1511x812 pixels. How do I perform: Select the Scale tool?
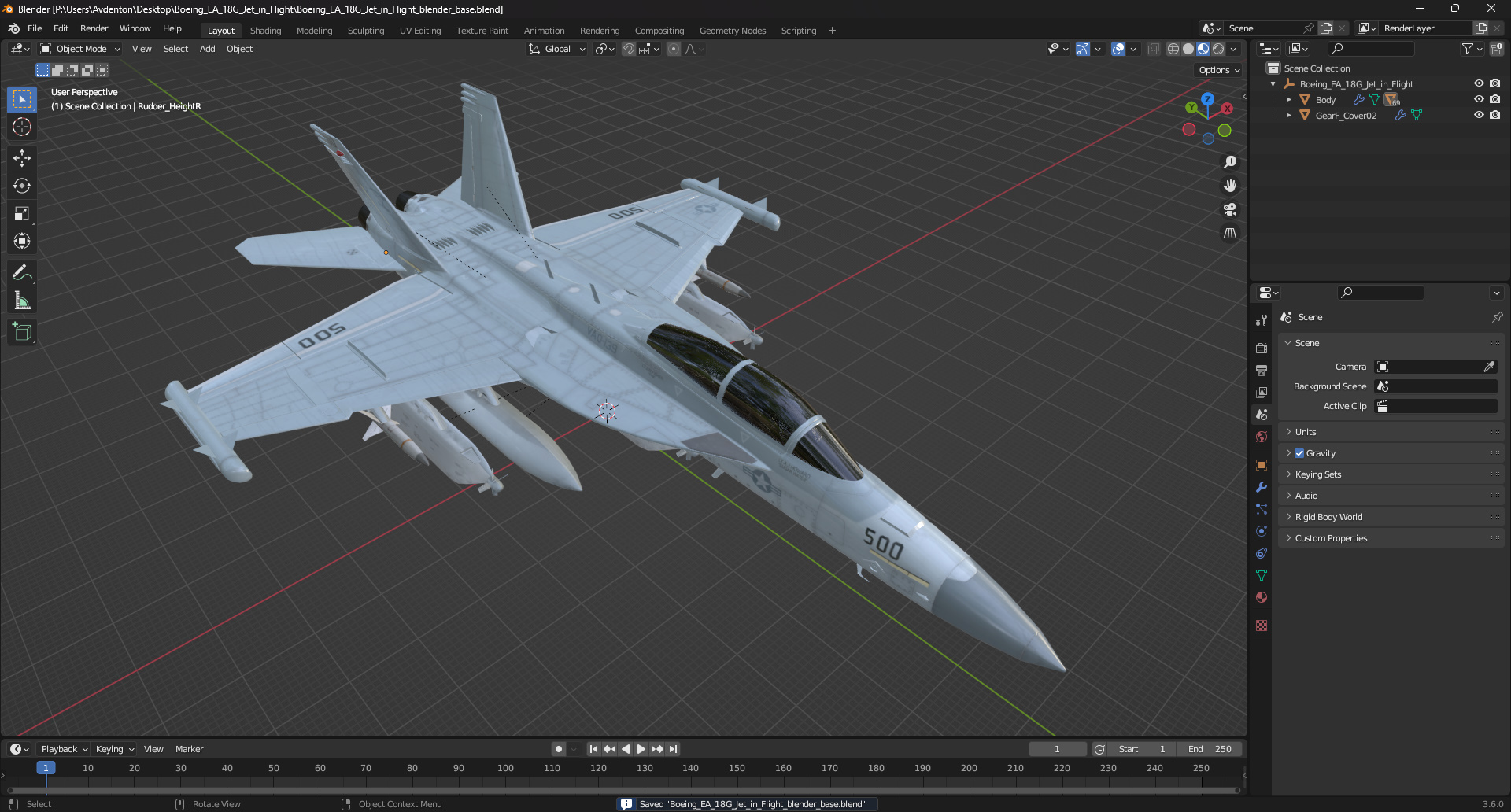point(22,213)
